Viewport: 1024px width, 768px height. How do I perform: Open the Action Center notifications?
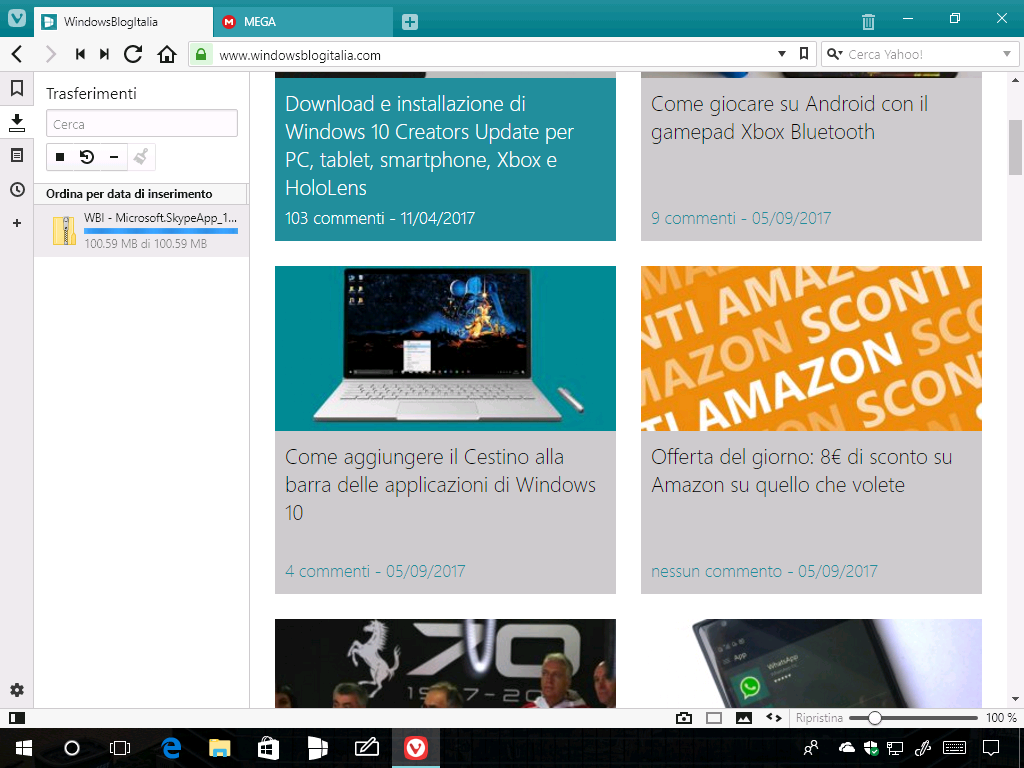(x=991, y=748)
